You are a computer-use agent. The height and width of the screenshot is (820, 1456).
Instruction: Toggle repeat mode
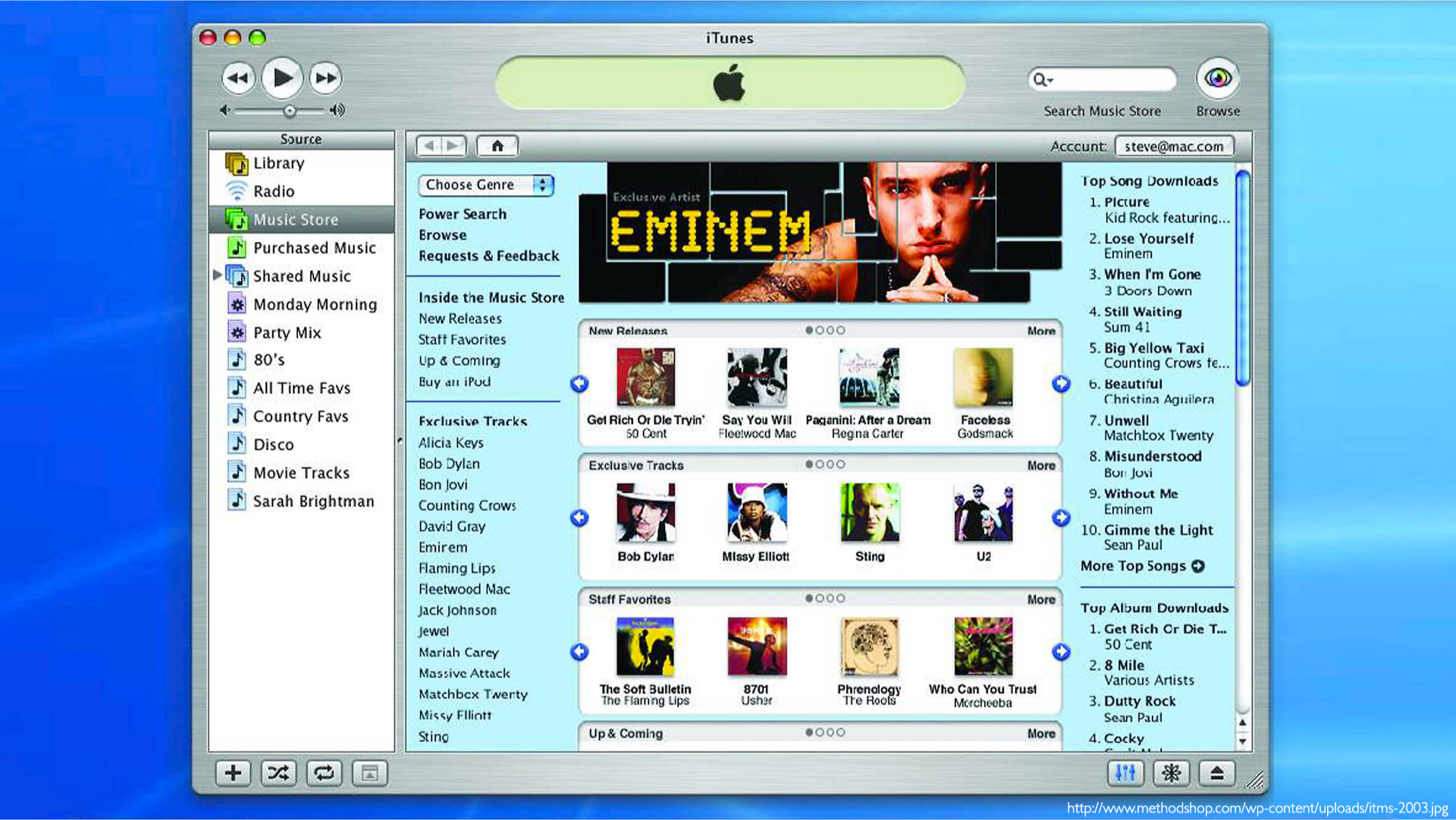point(324,773)
